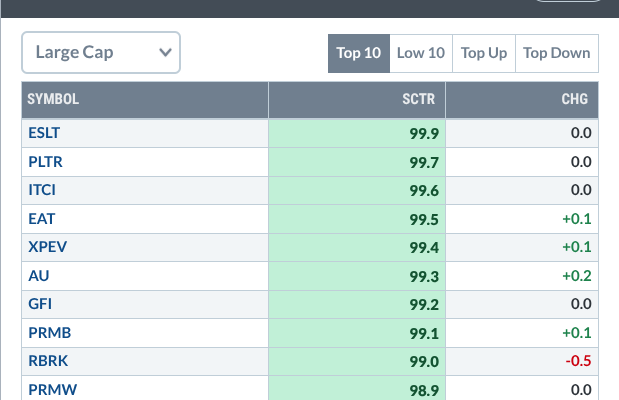Screen dimensions: 619x400
Task: Click the +0.1 change value for EAT
Action: (577, 219)
